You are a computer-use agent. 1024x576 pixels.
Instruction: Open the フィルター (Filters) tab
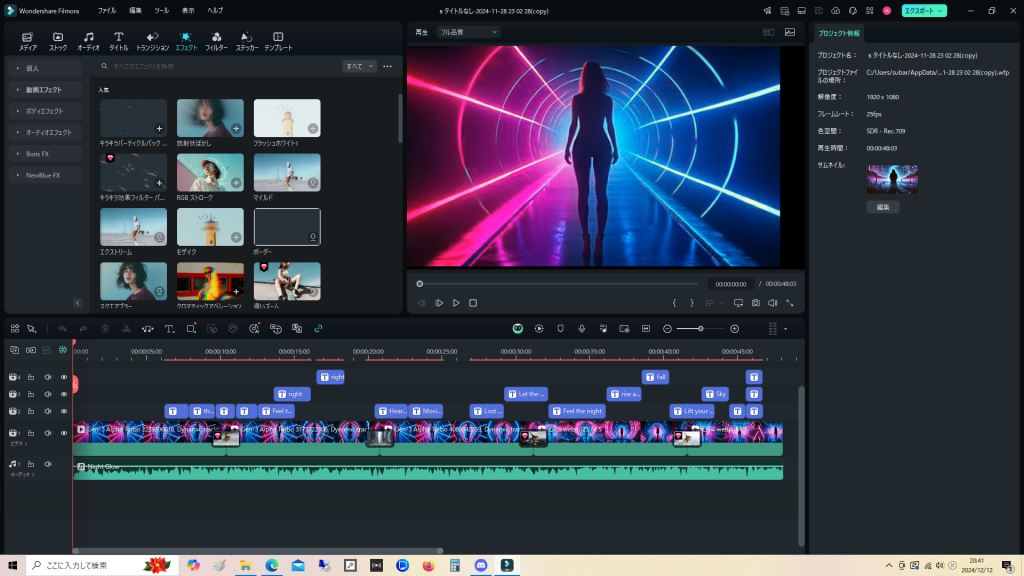(x=216, y=41)
